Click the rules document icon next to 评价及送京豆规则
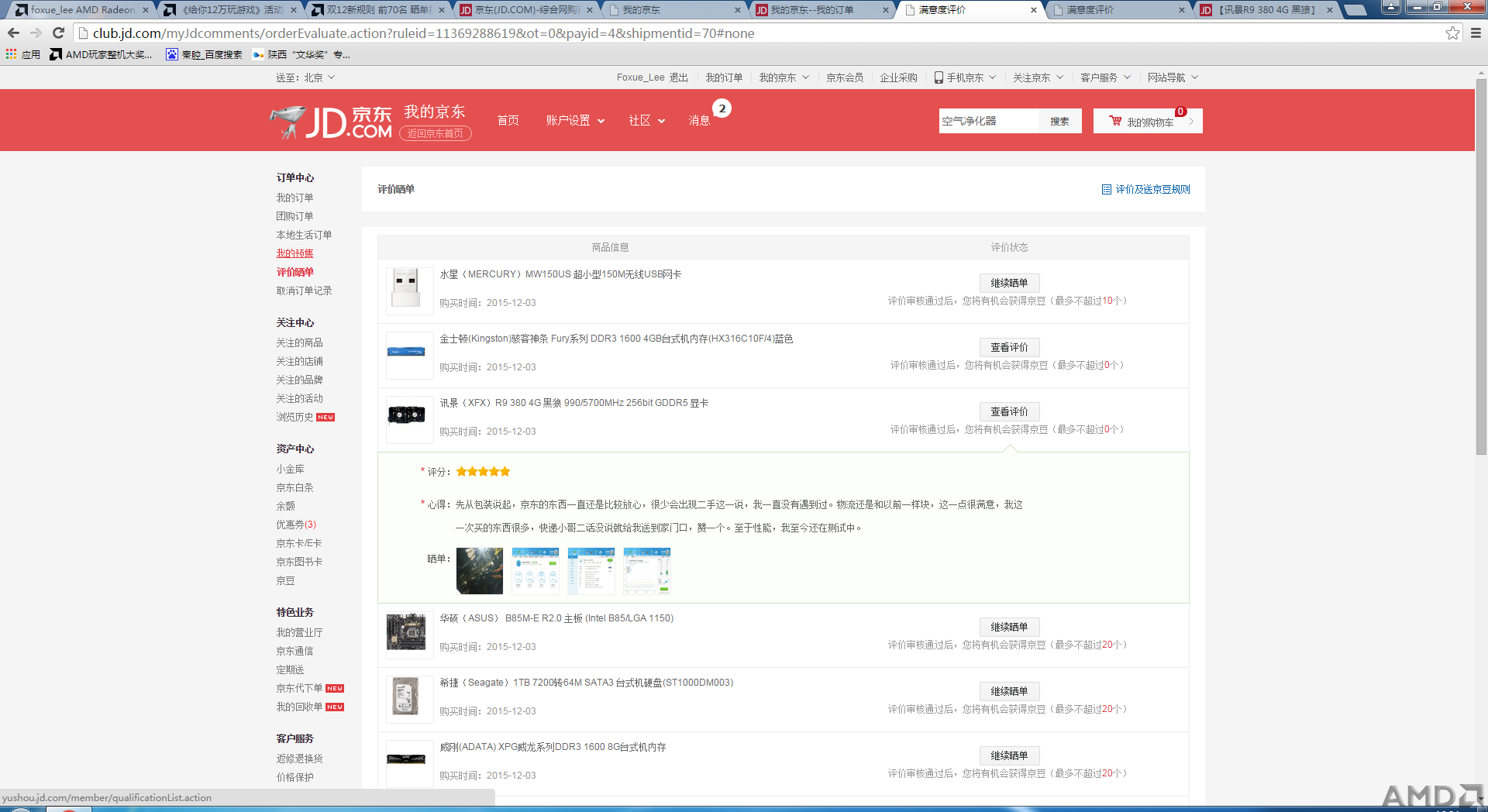The height and width of the screenshot is (812, 1488). click(1106, 189)
